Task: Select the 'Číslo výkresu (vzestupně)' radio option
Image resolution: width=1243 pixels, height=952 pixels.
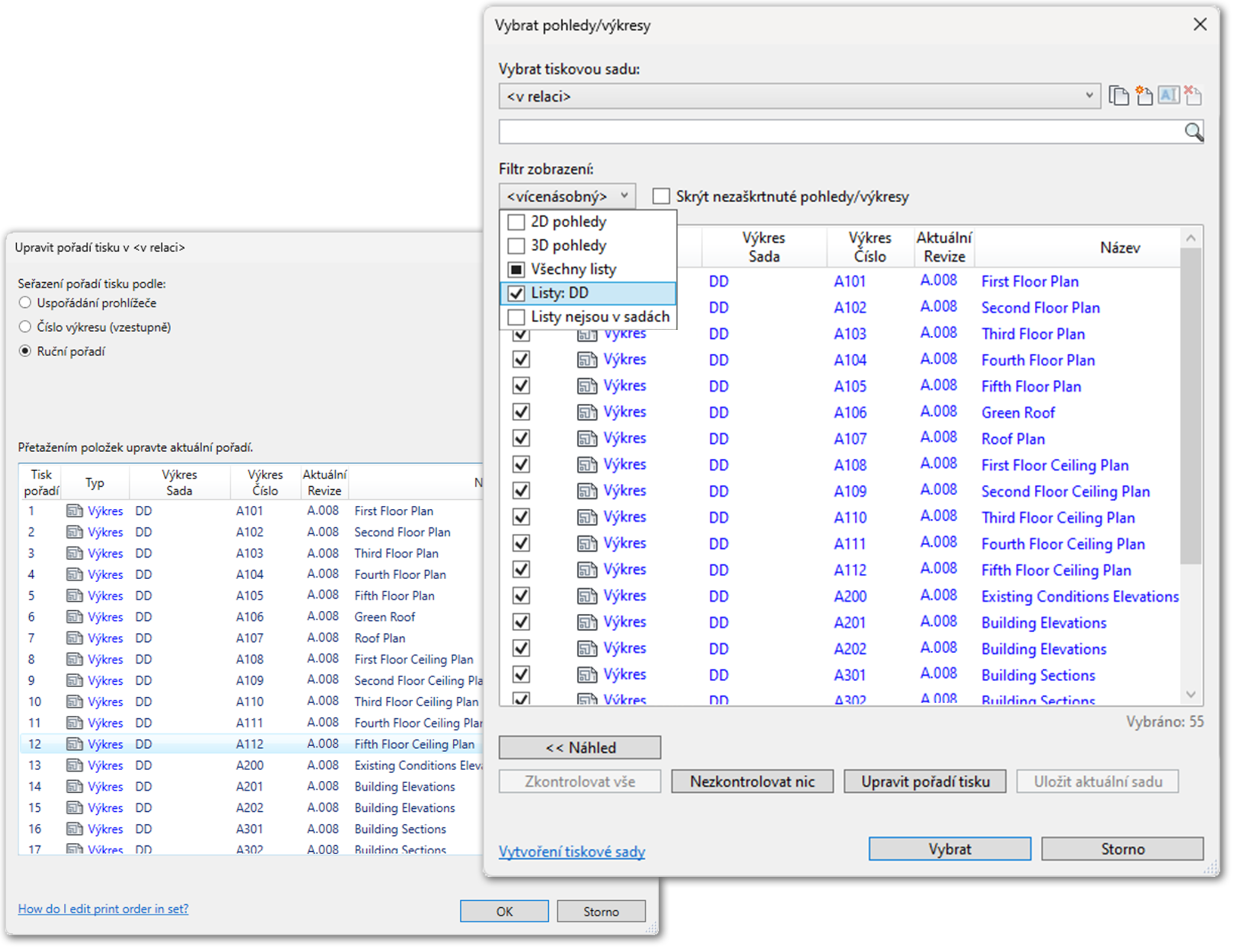Action: click(25, 327)
